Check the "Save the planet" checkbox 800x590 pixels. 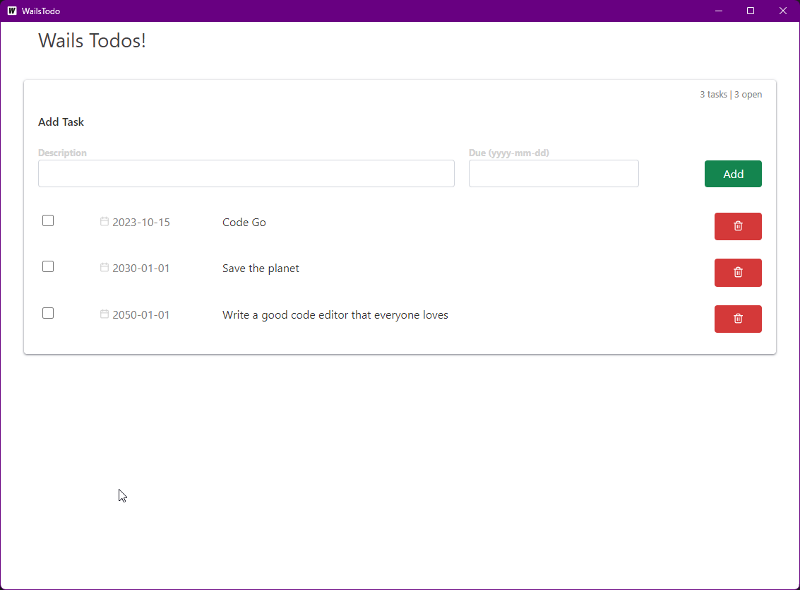pyautogui.click(x=48, y=266)
